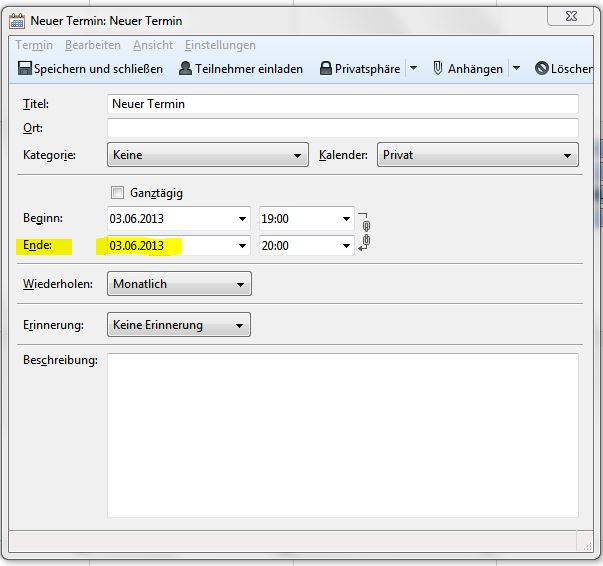Close the Neuer Termin dialog

pos(571,16)
